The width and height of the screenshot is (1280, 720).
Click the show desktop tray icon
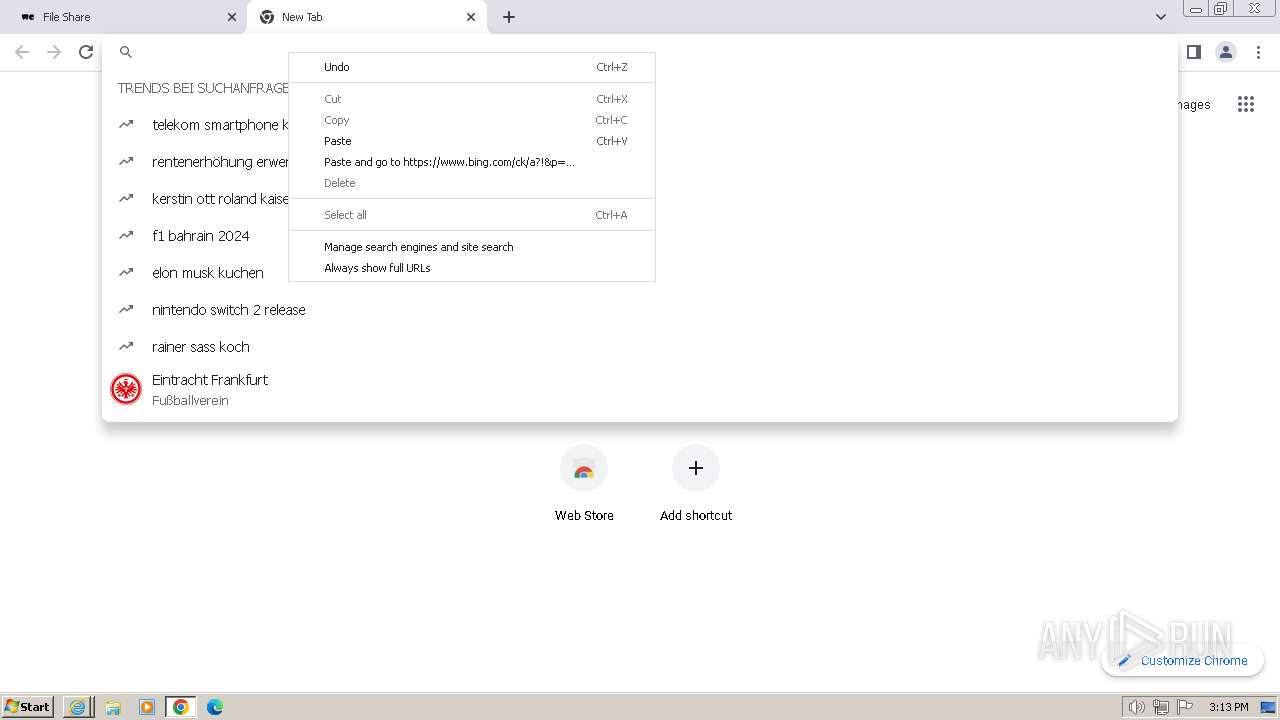(1268, 707)
